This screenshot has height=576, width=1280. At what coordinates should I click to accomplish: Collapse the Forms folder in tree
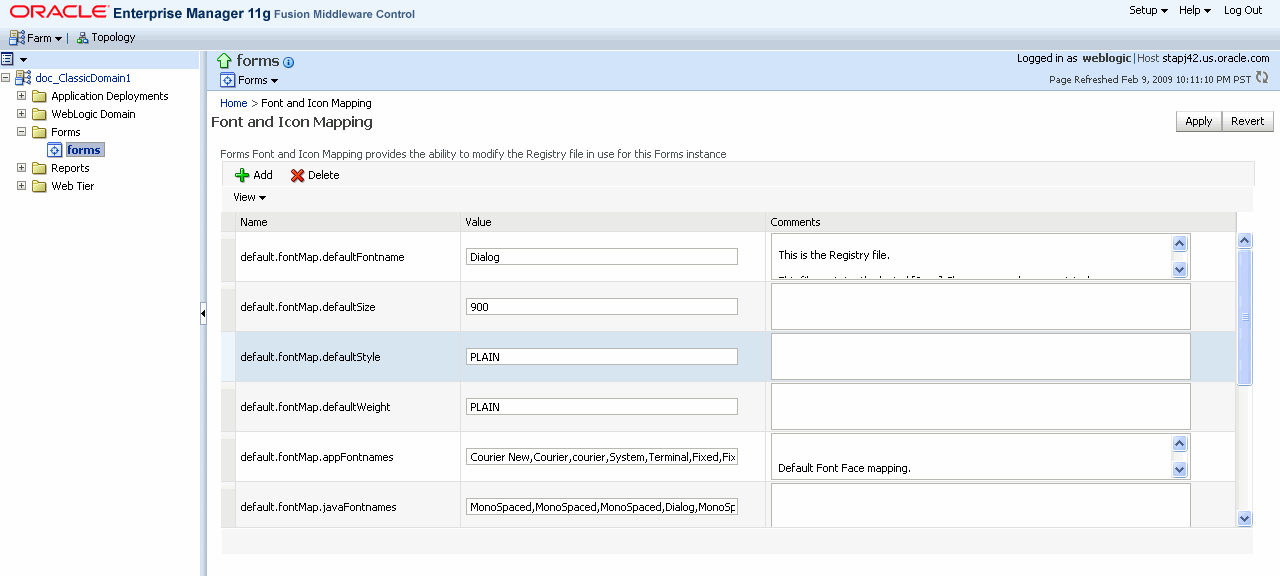(22, 132)
